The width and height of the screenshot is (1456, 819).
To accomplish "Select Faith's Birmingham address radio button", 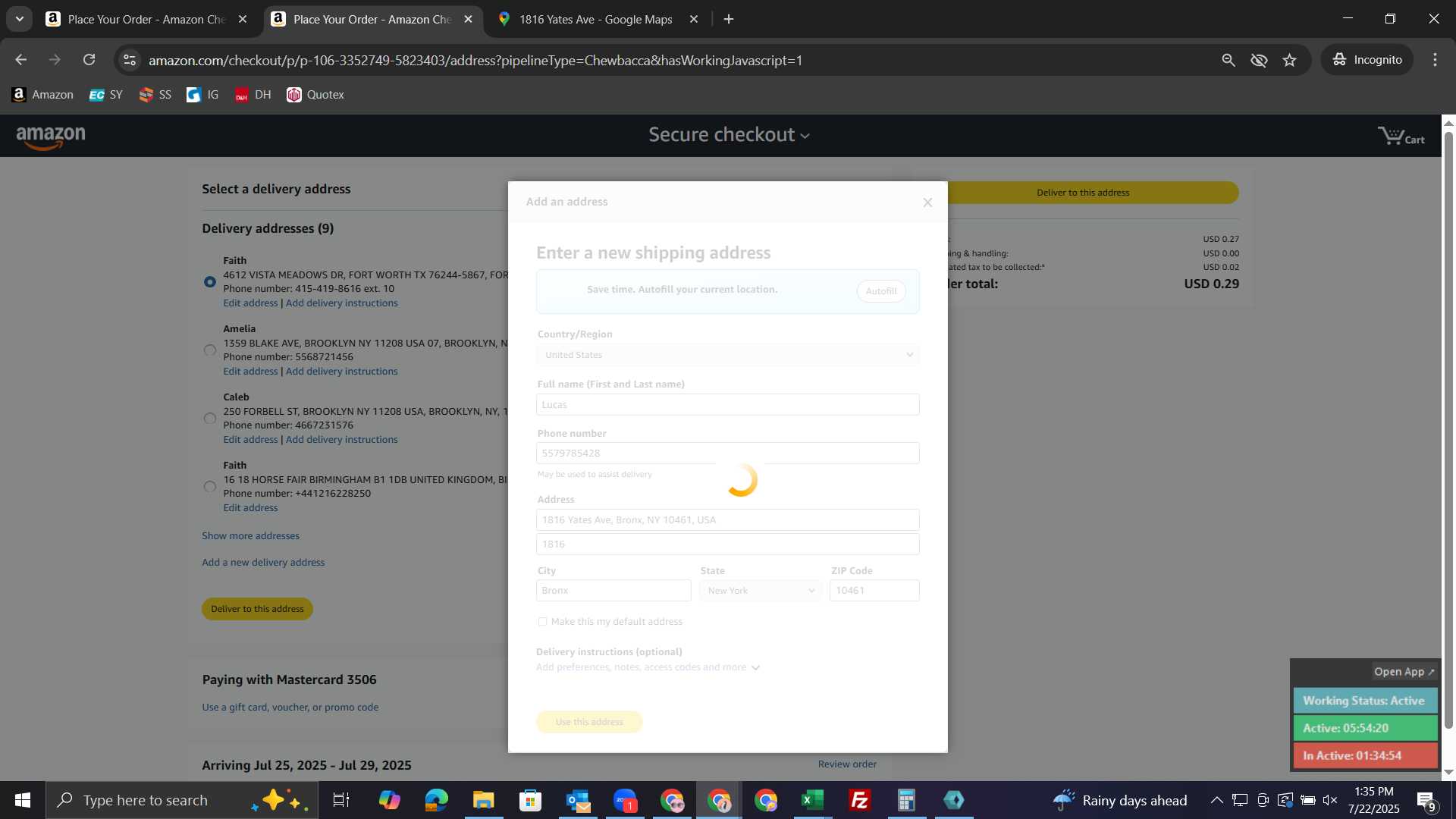I will pos(210,487).
